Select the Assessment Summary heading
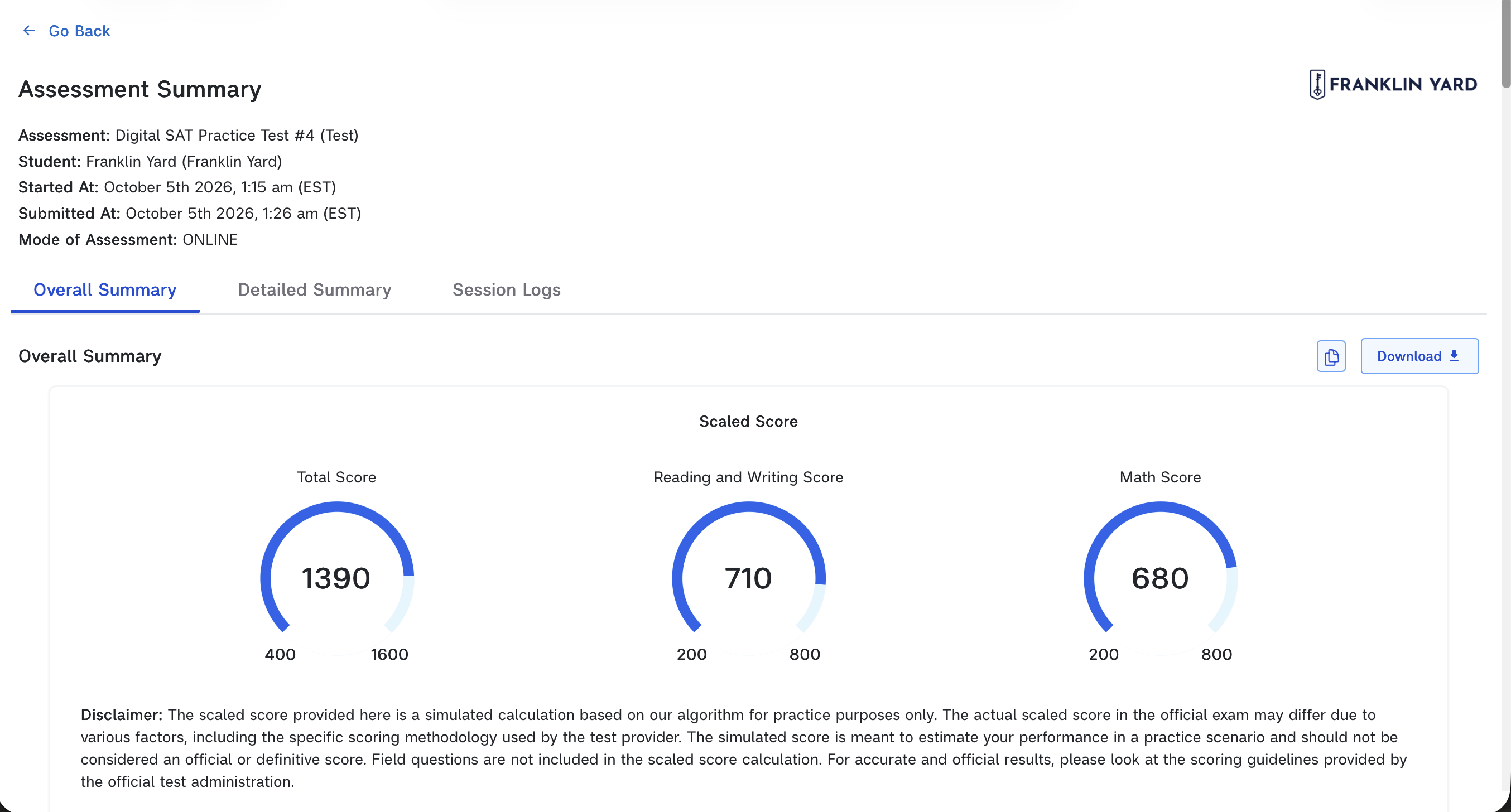The height and width of the screenshot is (812, 1511). coord(139,89)
